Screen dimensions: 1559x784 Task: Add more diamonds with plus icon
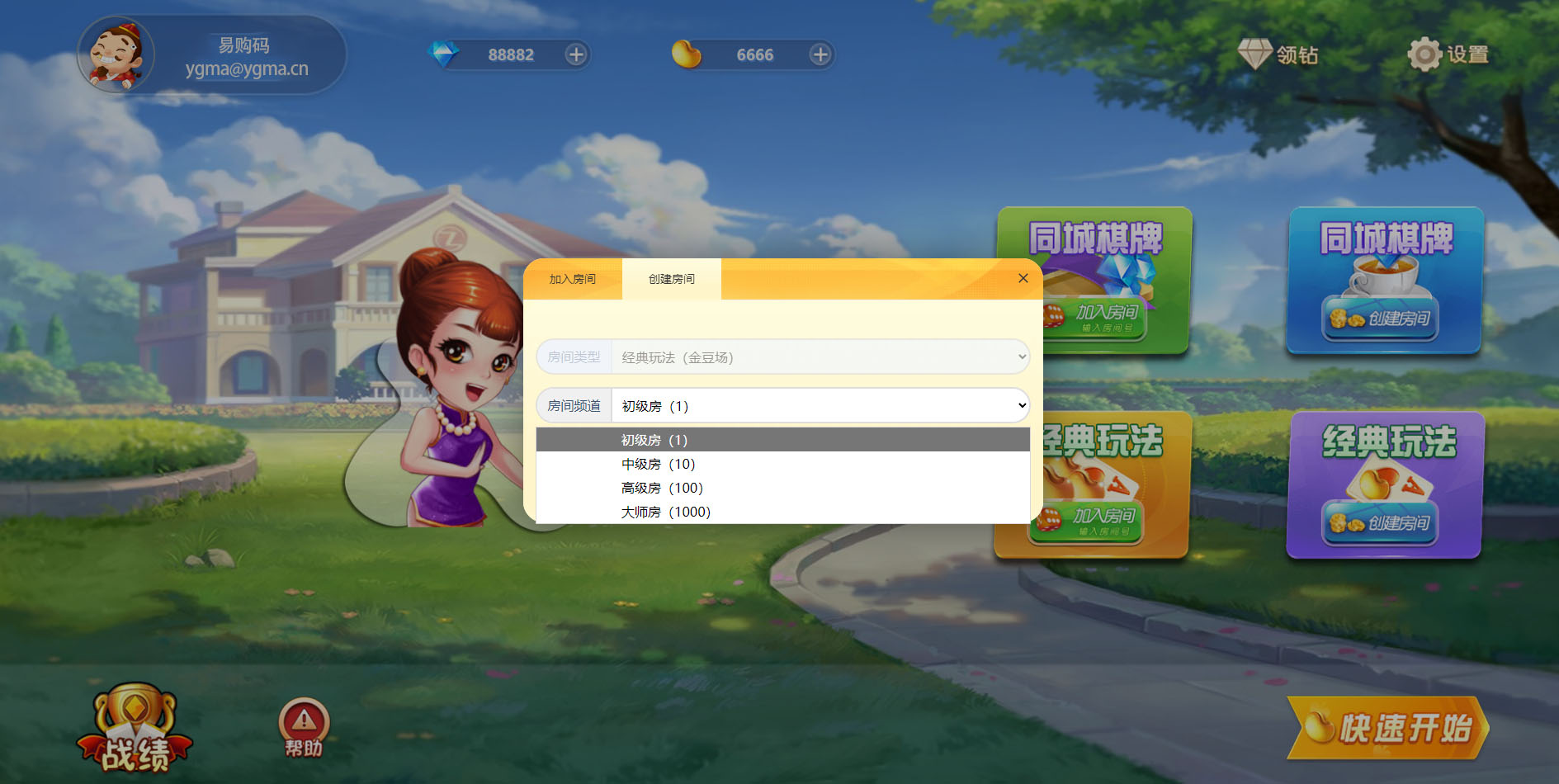pos(575,54)
